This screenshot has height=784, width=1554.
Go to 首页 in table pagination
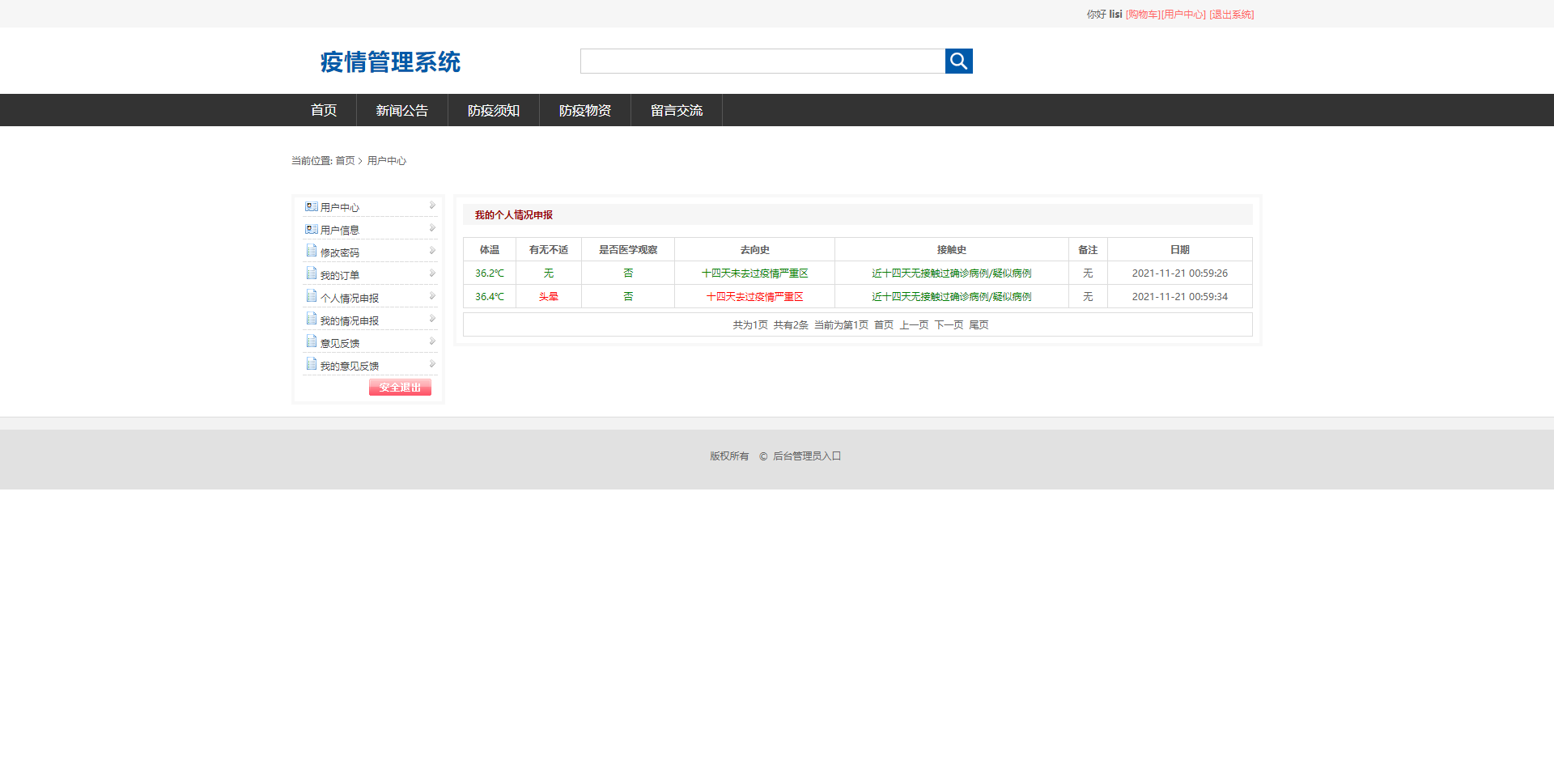tap(884, 325)
